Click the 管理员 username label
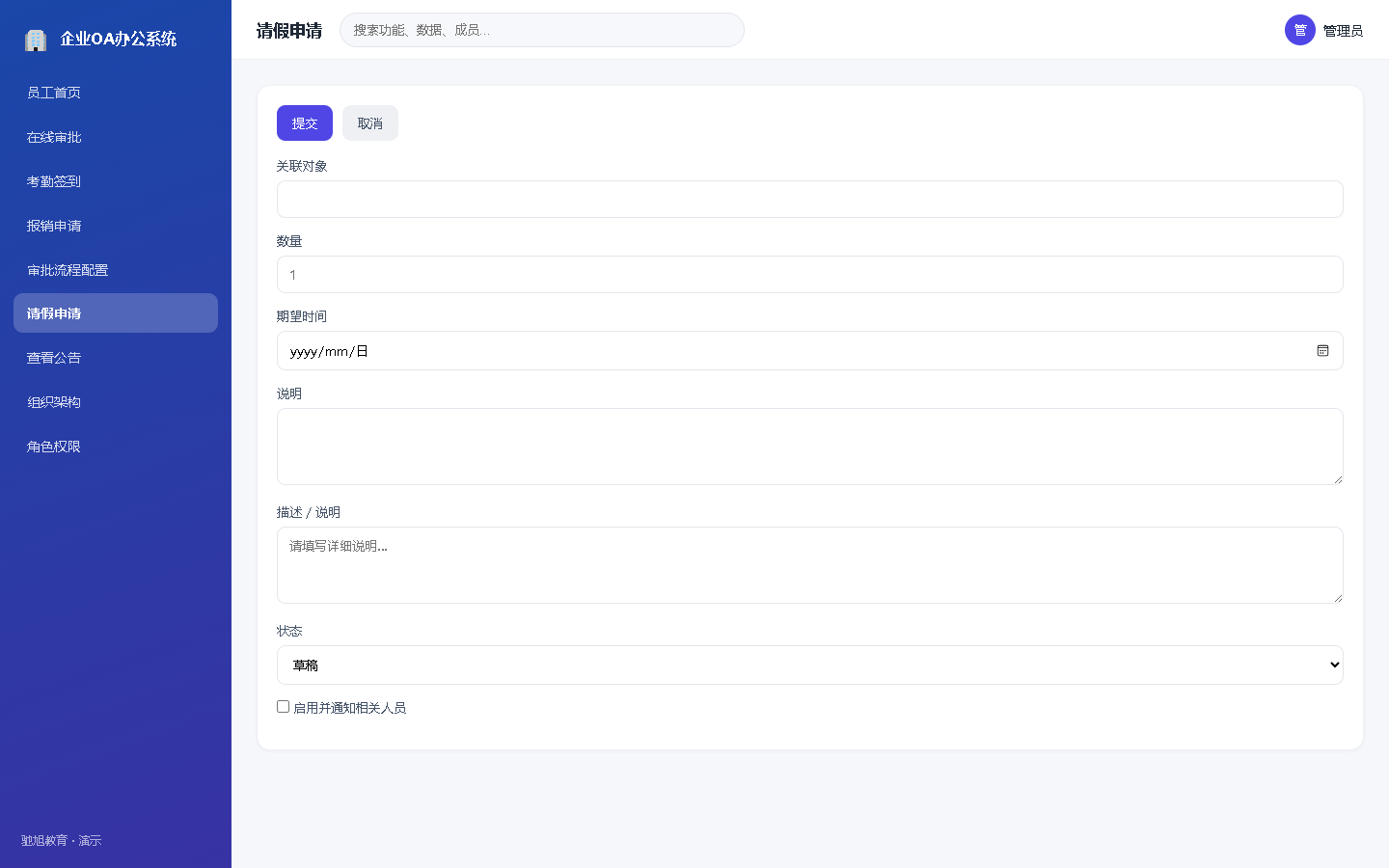The width and height of the screenshot is (1389, 868). pyautogui.click(x=1343, y=31)
